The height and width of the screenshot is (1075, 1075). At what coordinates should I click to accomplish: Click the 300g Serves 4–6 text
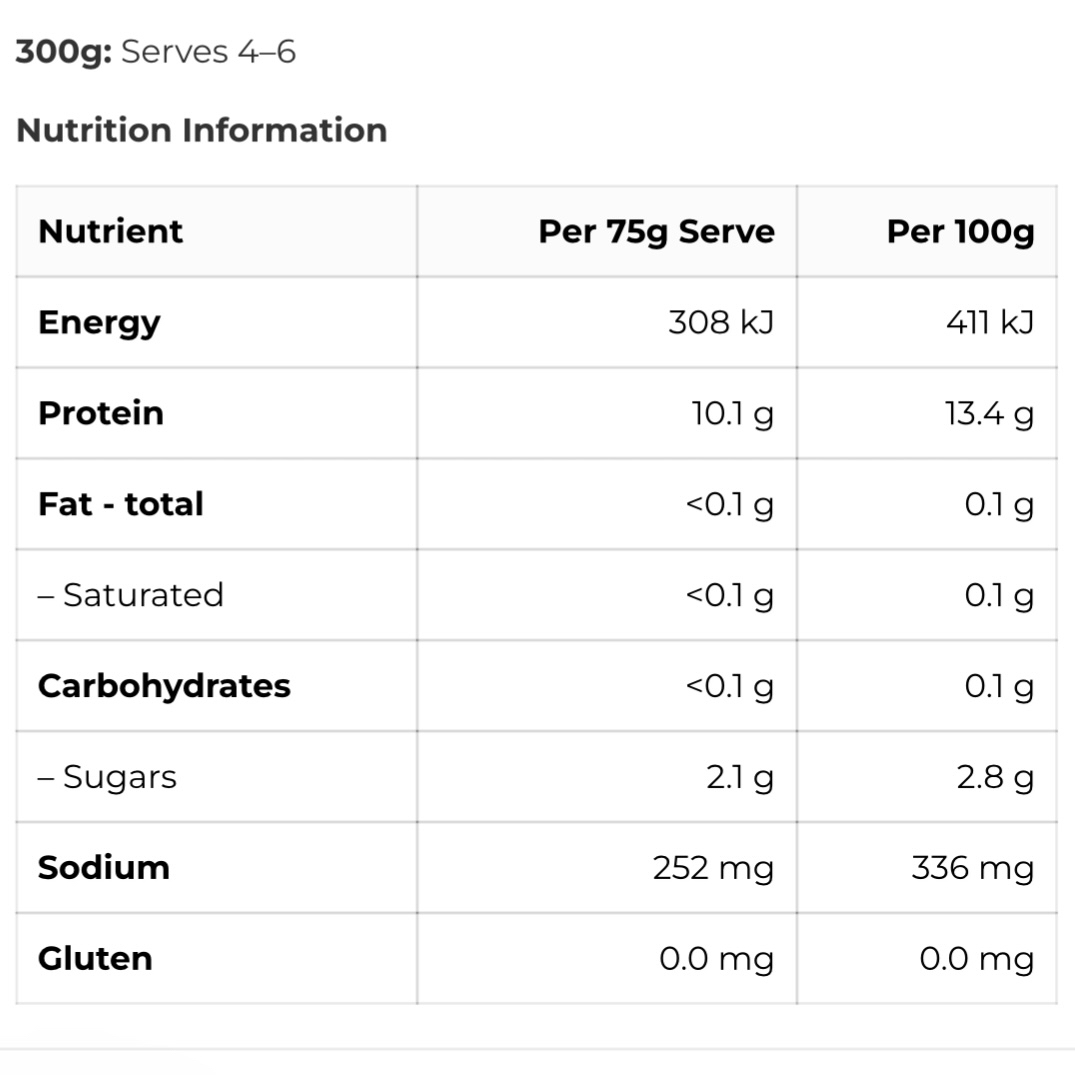click(156, 51)
